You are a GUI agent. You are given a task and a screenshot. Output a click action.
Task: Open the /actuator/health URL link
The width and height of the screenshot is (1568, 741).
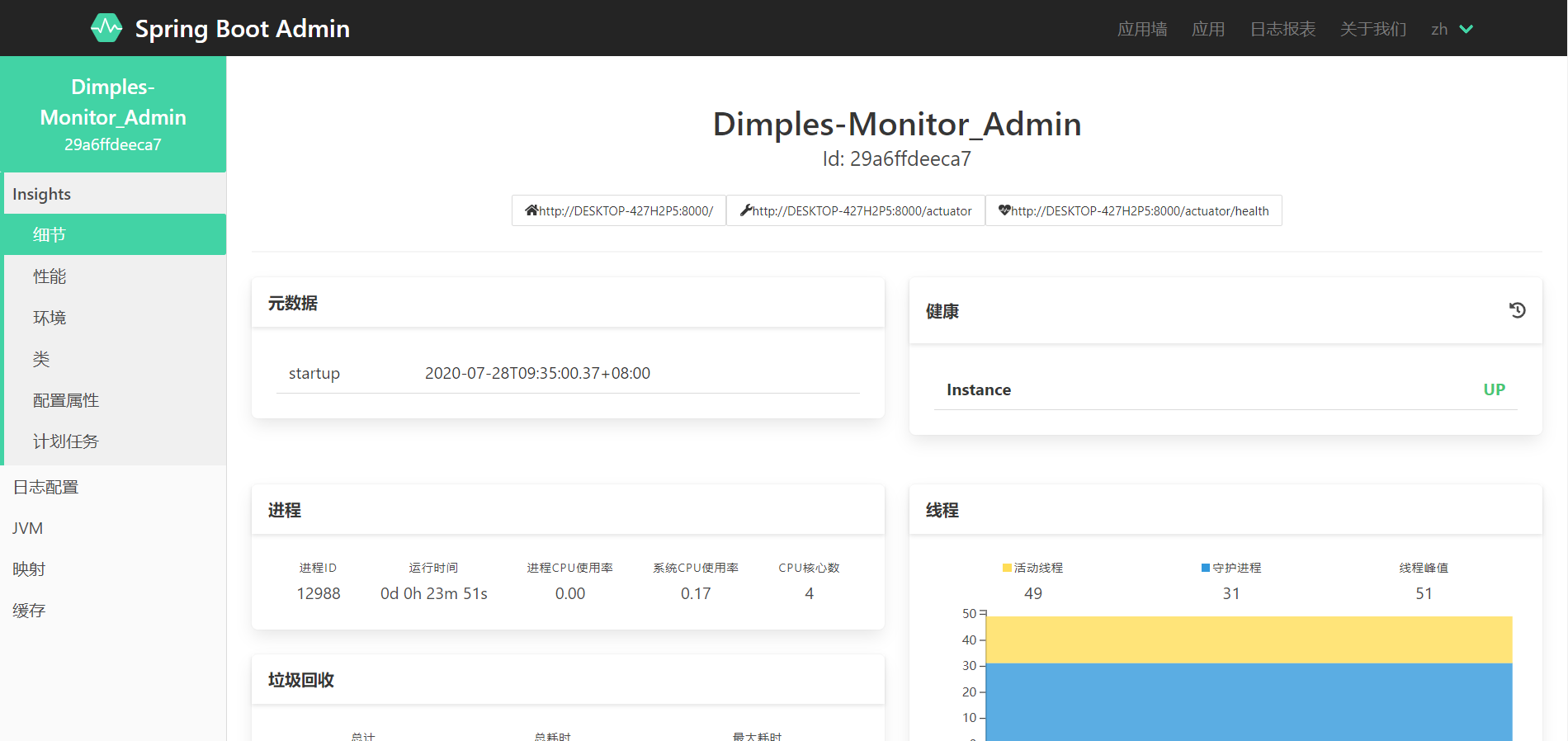point(1134,210)
